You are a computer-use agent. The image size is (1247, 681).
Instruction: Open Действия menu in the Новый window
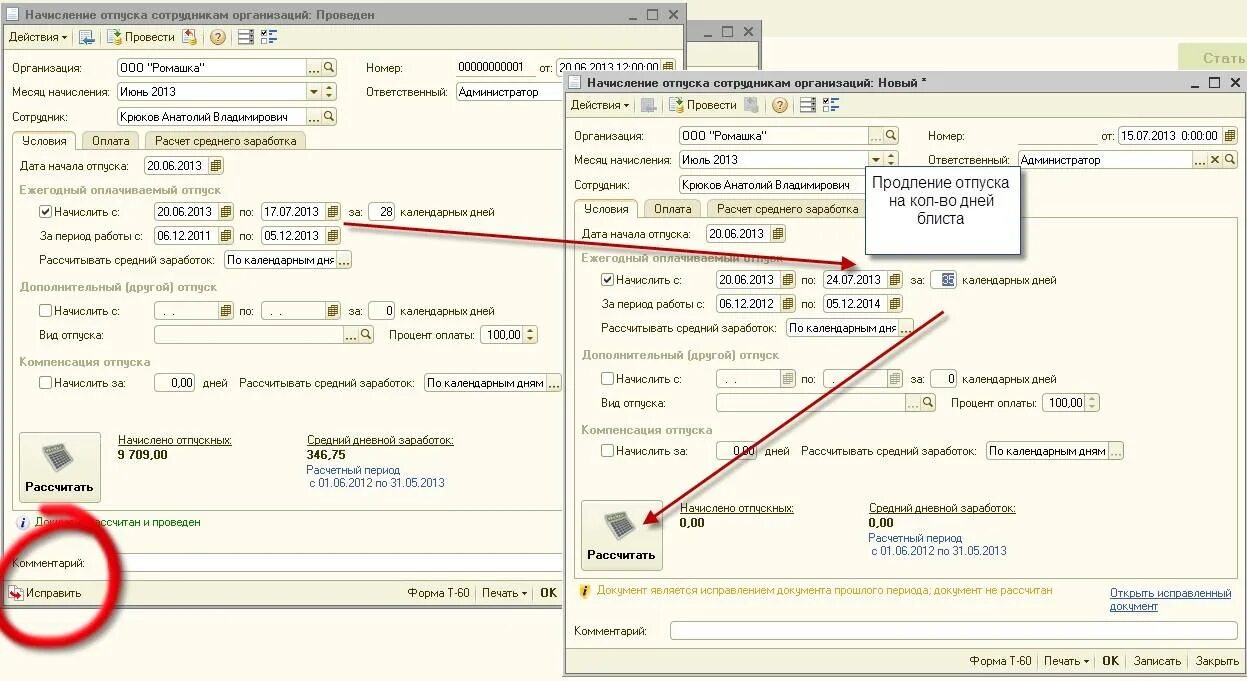click(x=600, y=105)
